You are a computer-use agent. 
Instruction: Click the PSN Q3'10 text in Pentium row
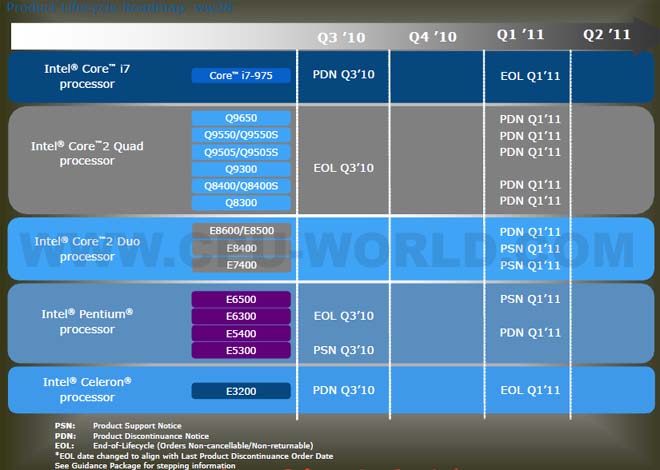point(343,350)
